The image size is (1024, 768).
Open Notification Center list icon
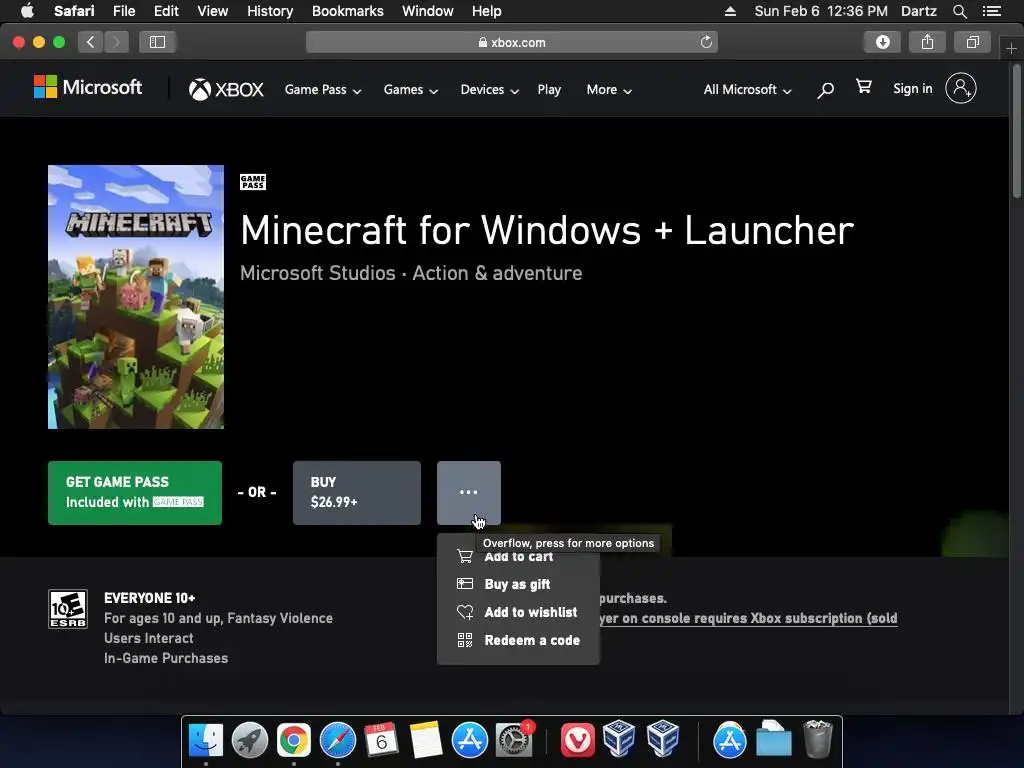992,11
